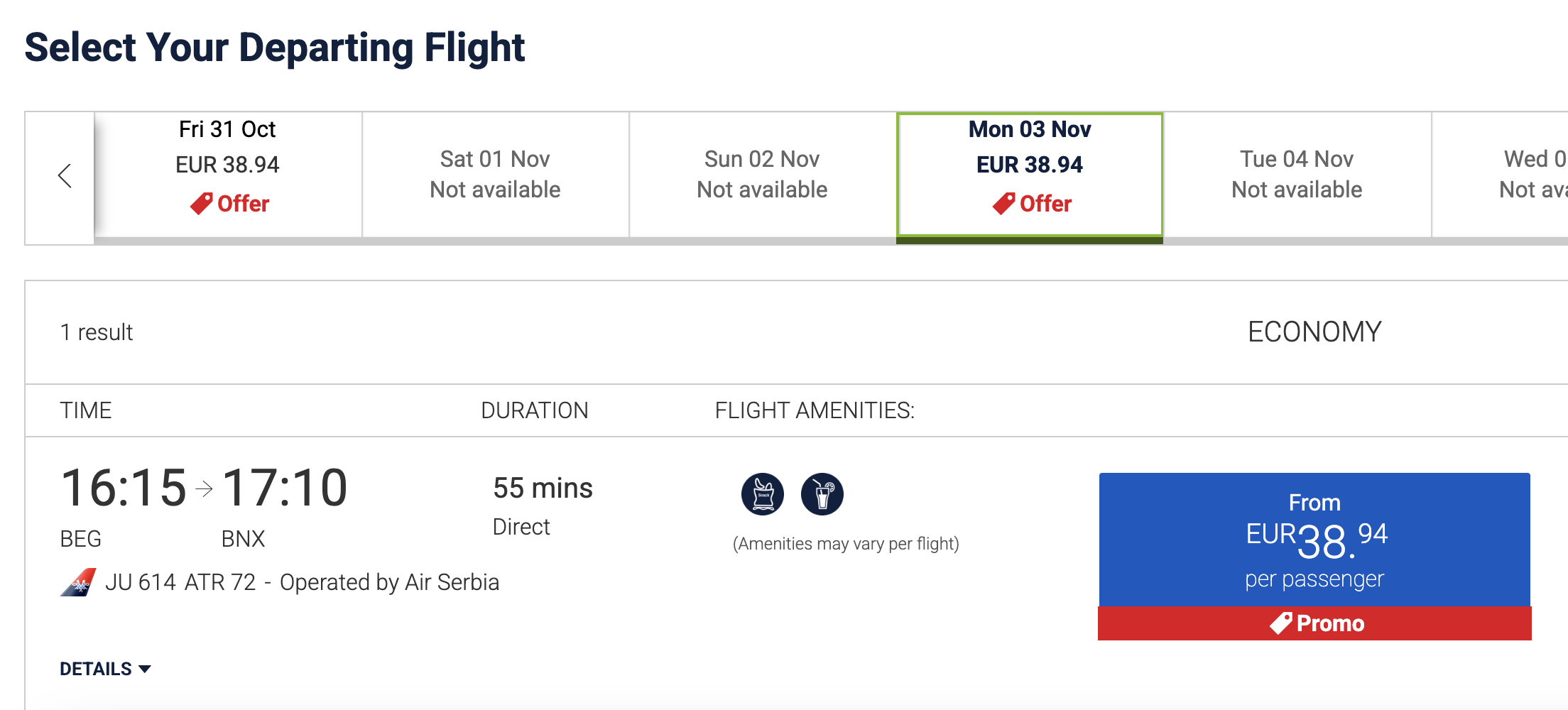Click the previous dates left arrow
1568x710 pixels.
click(x=65, y=176)
